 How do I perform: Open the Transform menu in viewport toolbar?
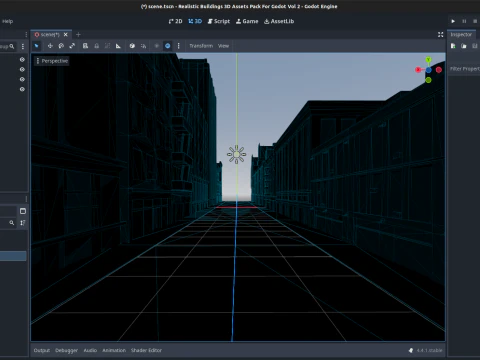pos(201,46)
